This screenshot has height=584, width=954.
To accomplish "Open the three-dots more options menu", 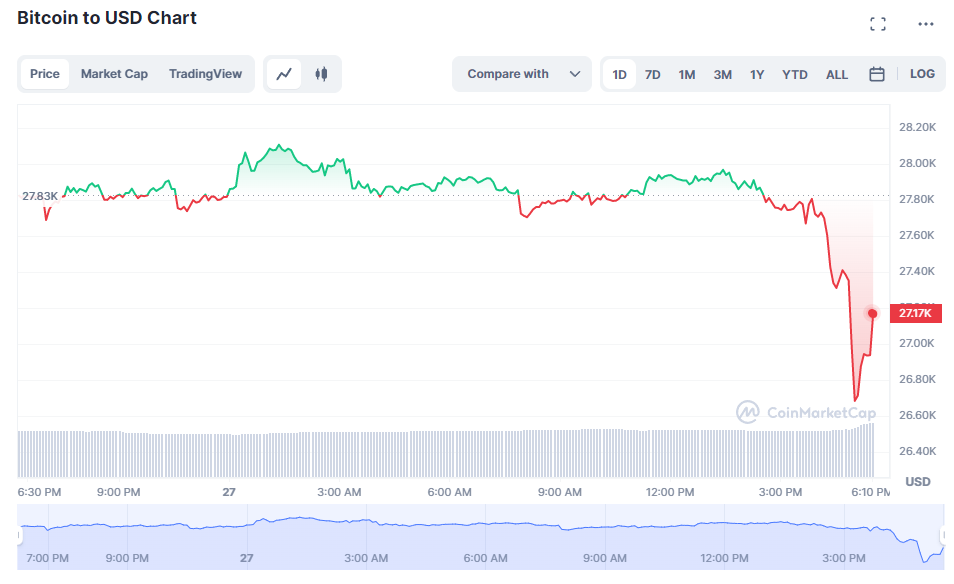I will tap(926, 24).
